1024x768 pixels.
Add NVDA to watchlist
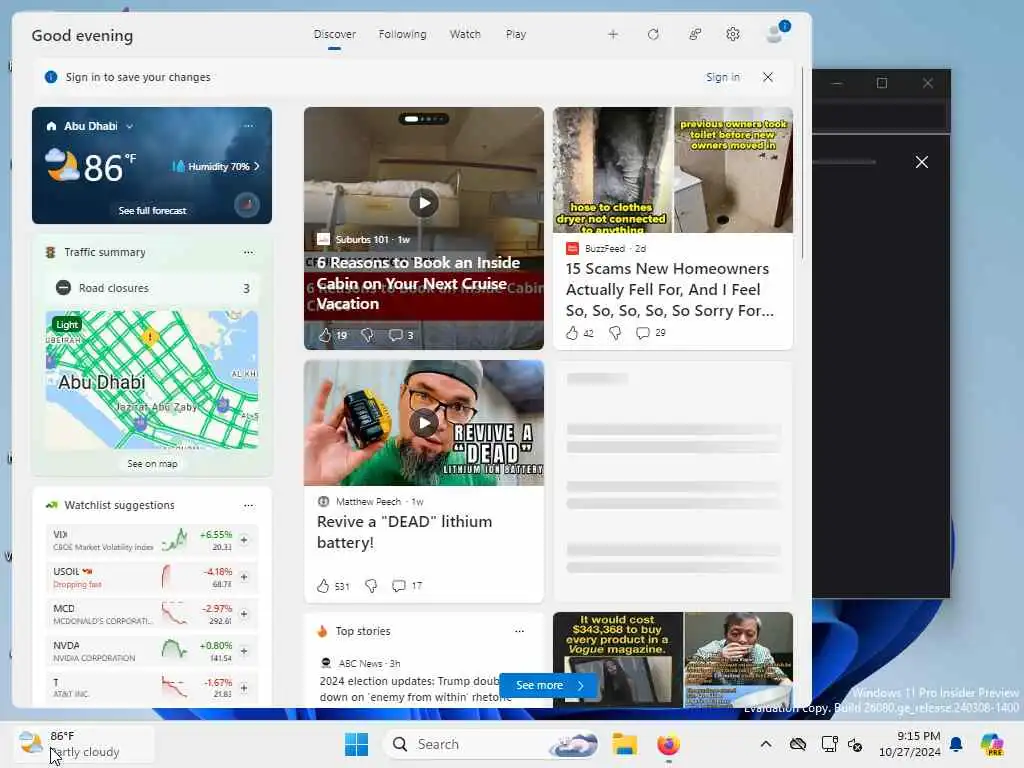click(x=244, y=651)
